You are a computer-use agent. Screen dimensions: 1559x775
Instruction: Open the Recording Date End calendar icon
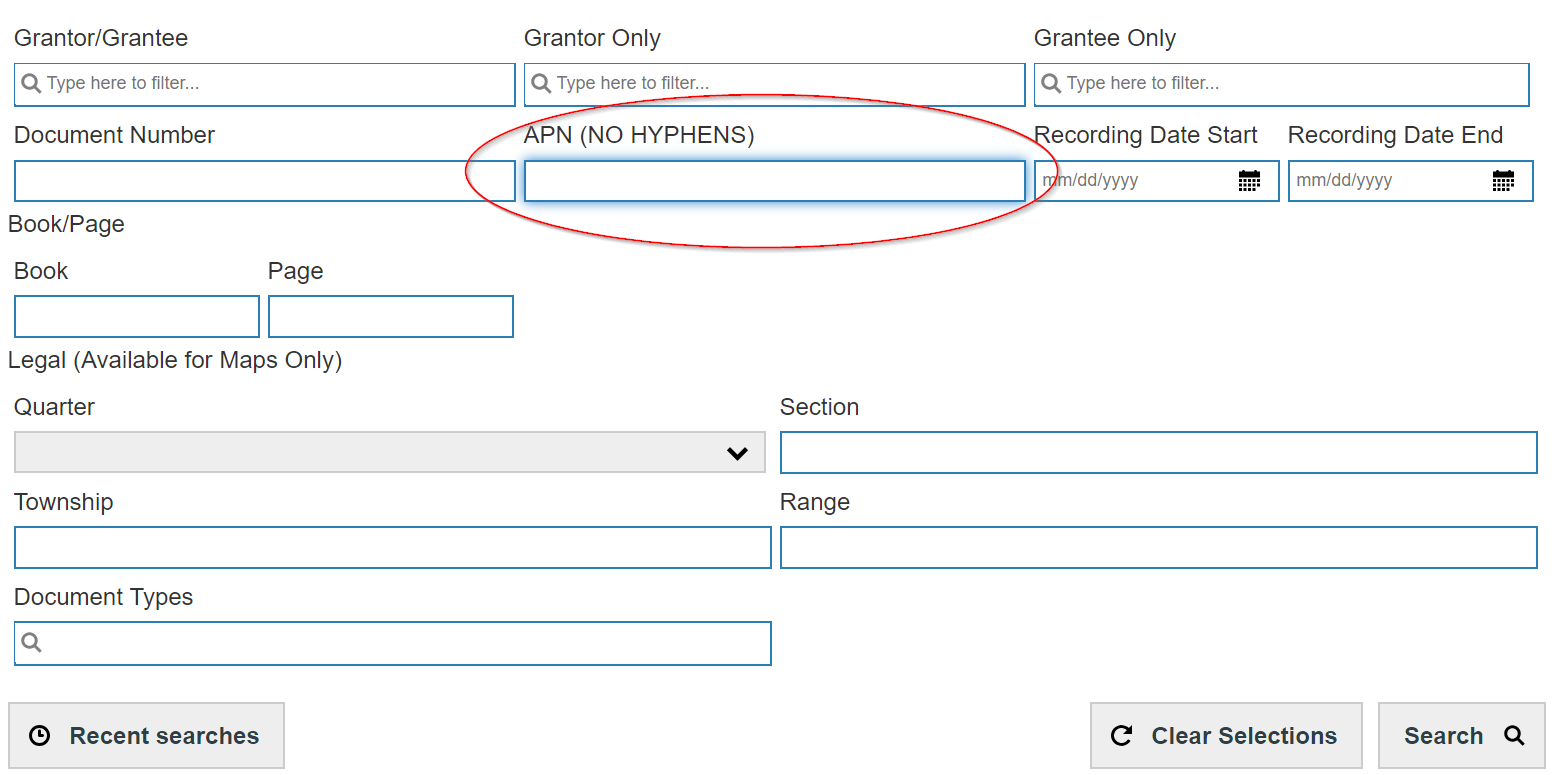coord(1503,181)
